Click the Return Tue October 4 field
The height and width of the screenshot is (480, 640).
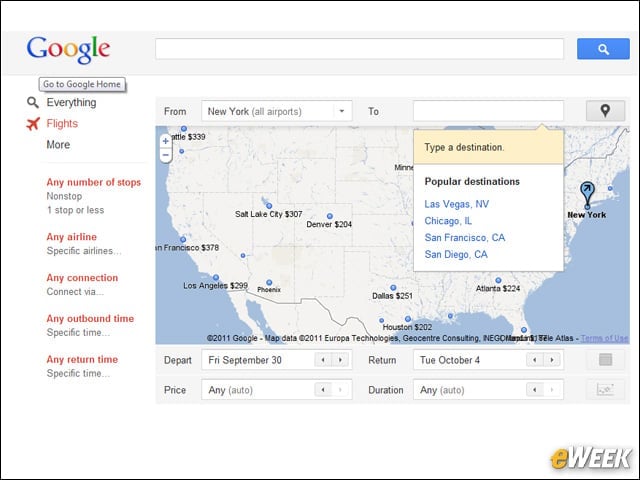pyautogui.click(x=488, y=360)
